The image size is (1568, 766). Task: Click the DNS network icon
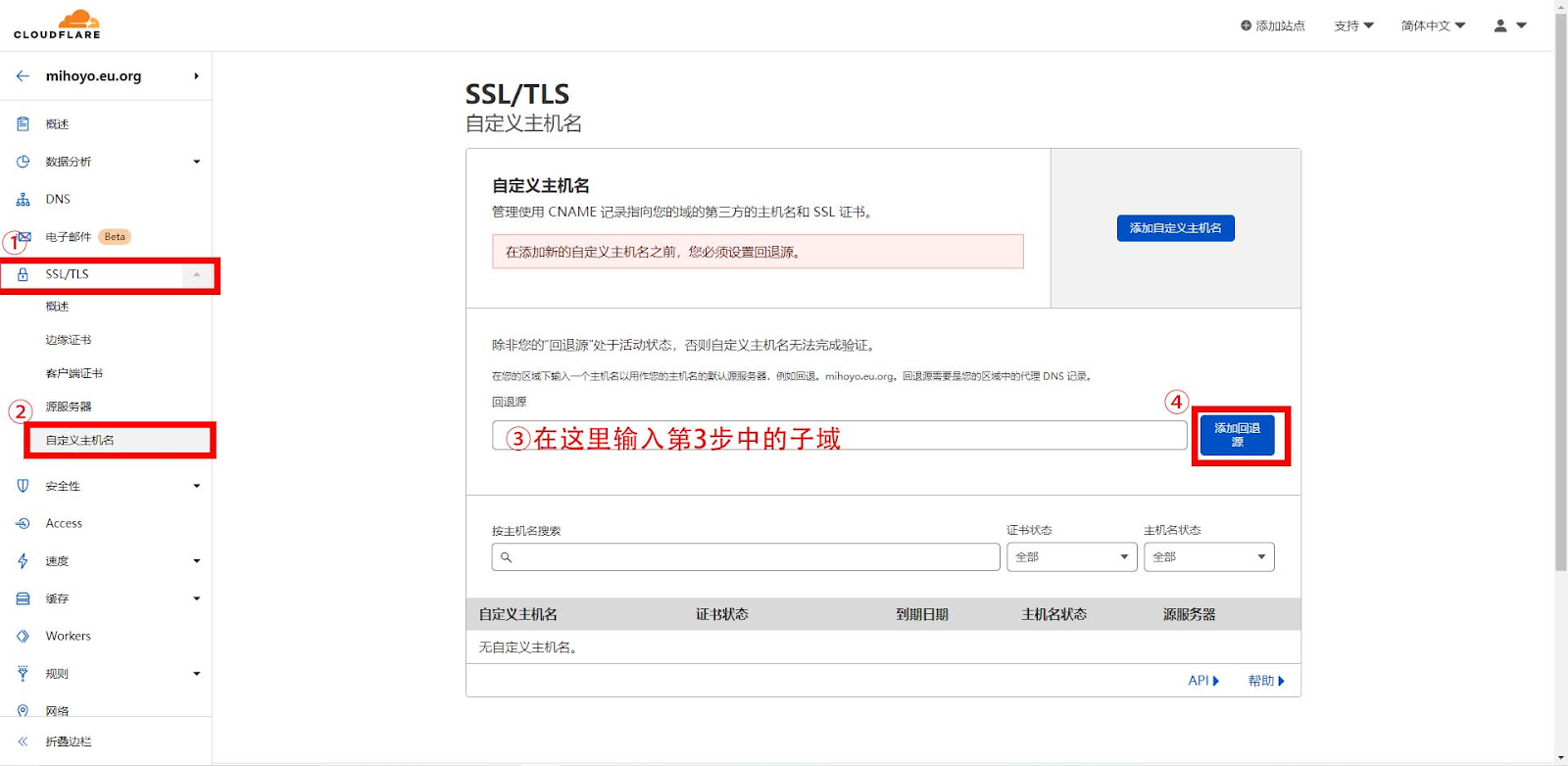23,199
